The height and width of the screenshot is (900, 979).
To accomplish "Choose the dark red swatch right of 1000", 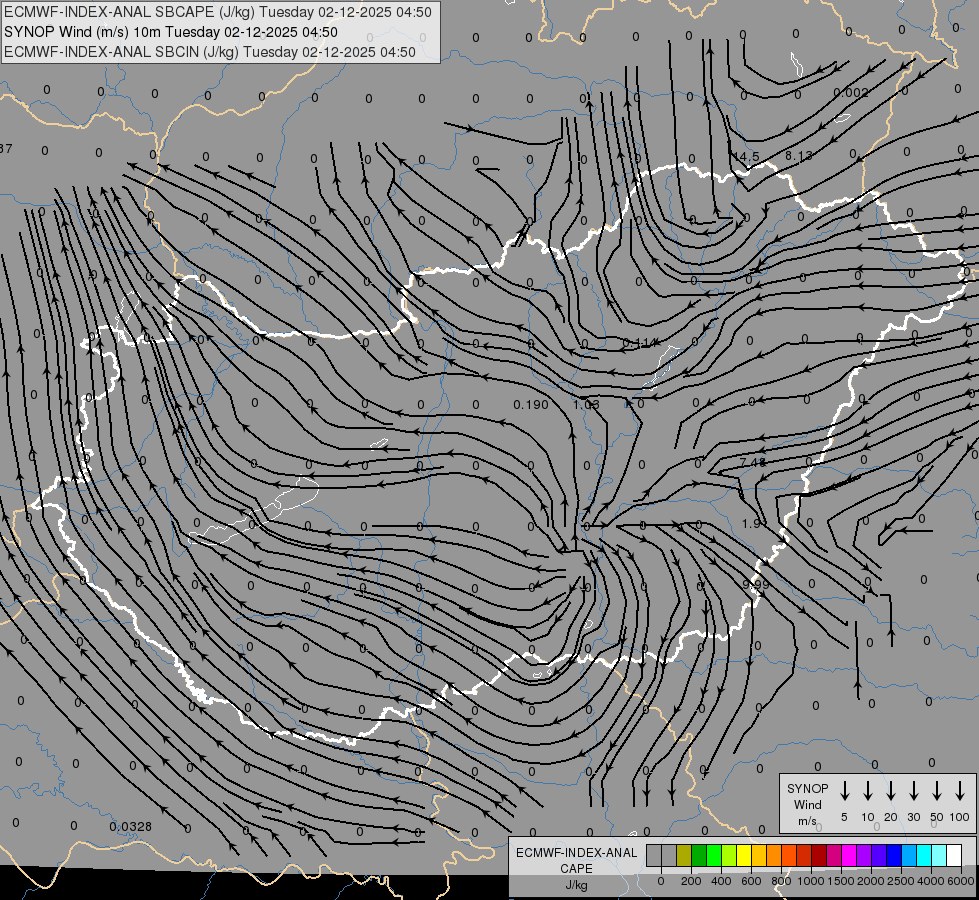I will pyautogui.click(x=820, y=855).
